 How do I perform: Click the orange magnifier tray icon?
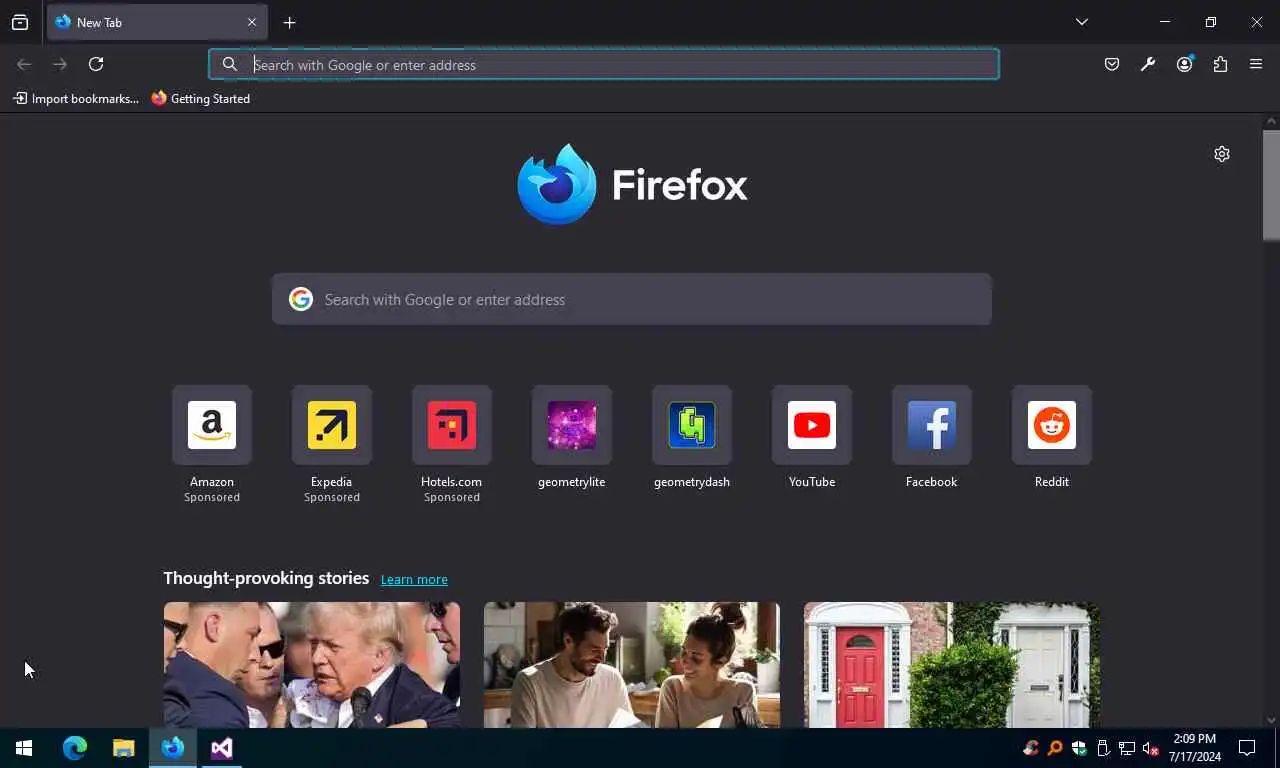coord(1055,748)
